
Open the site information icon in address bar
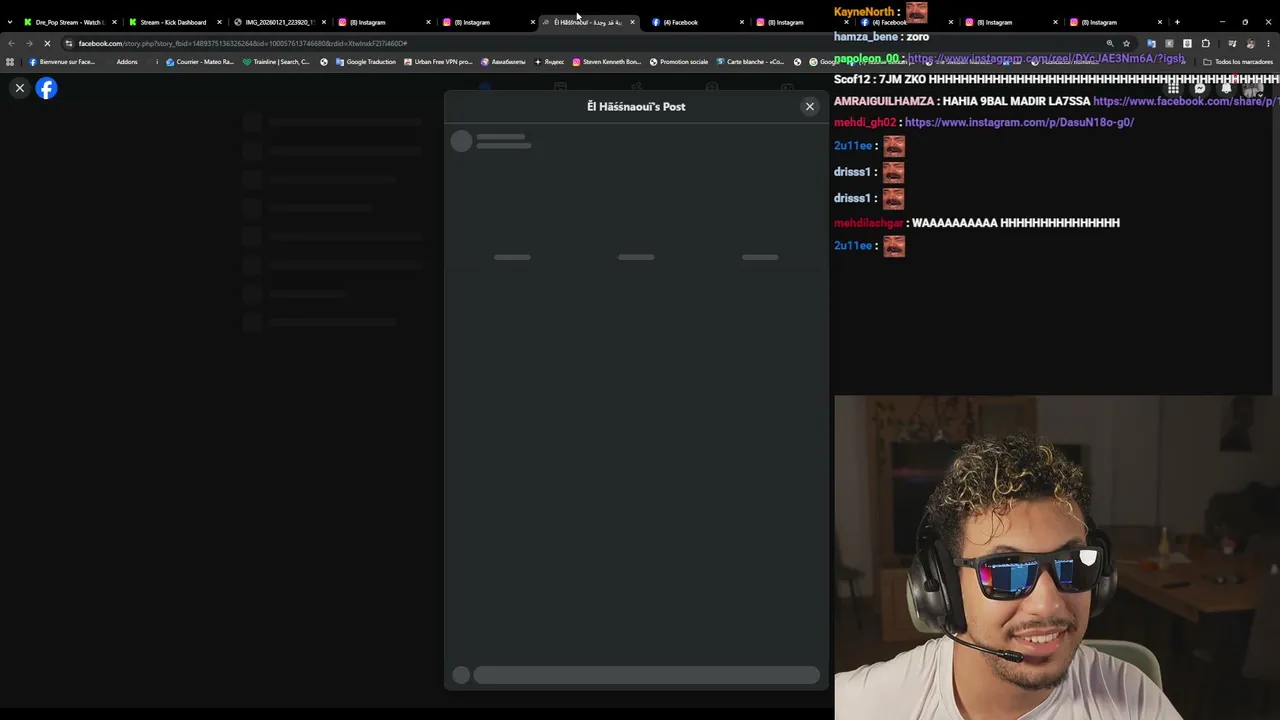[x=69, y=43]
